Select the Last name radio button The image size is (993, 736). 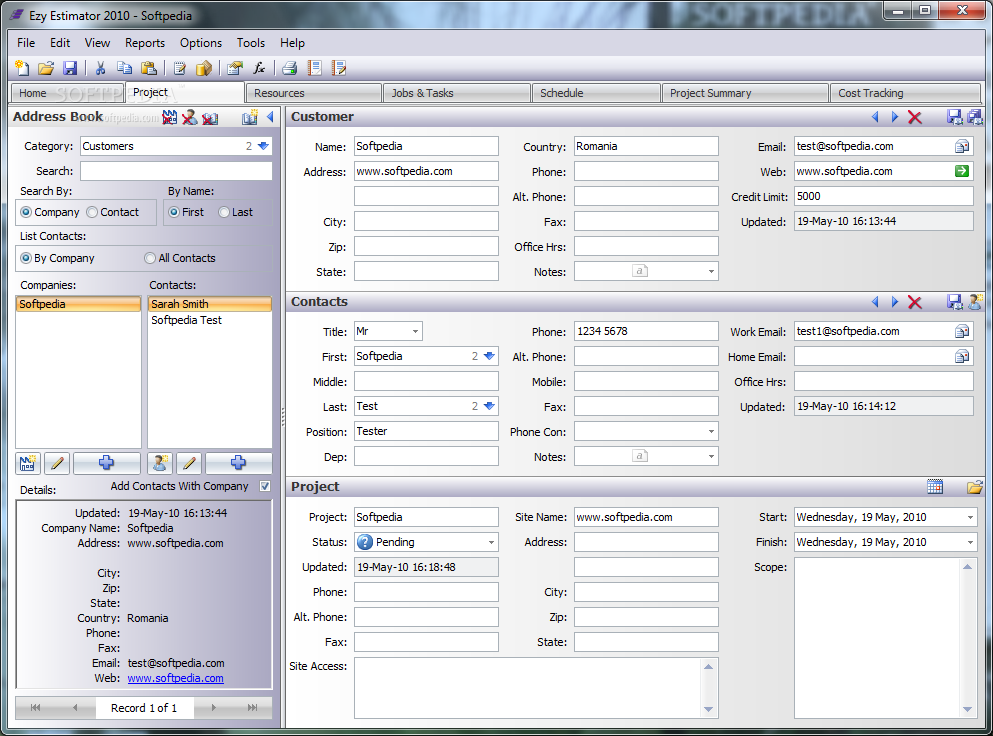pos(224,212)
